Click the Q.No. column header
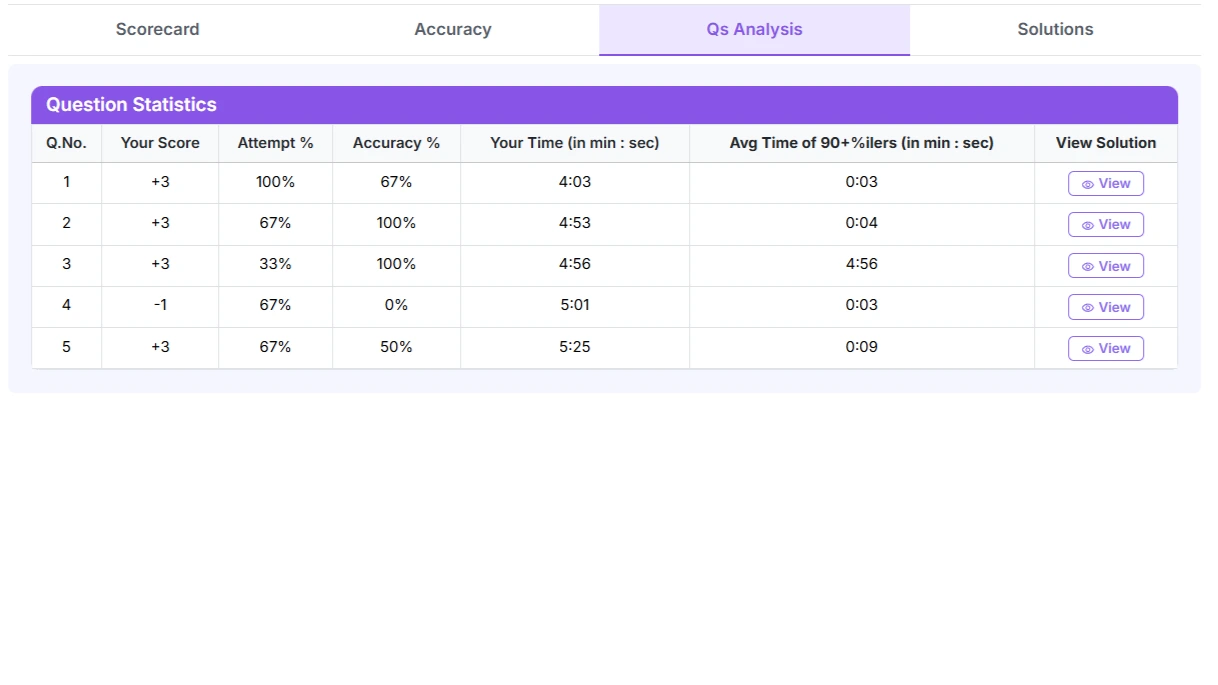This screenshot has height=685, width=1218. tap(66, 143)
